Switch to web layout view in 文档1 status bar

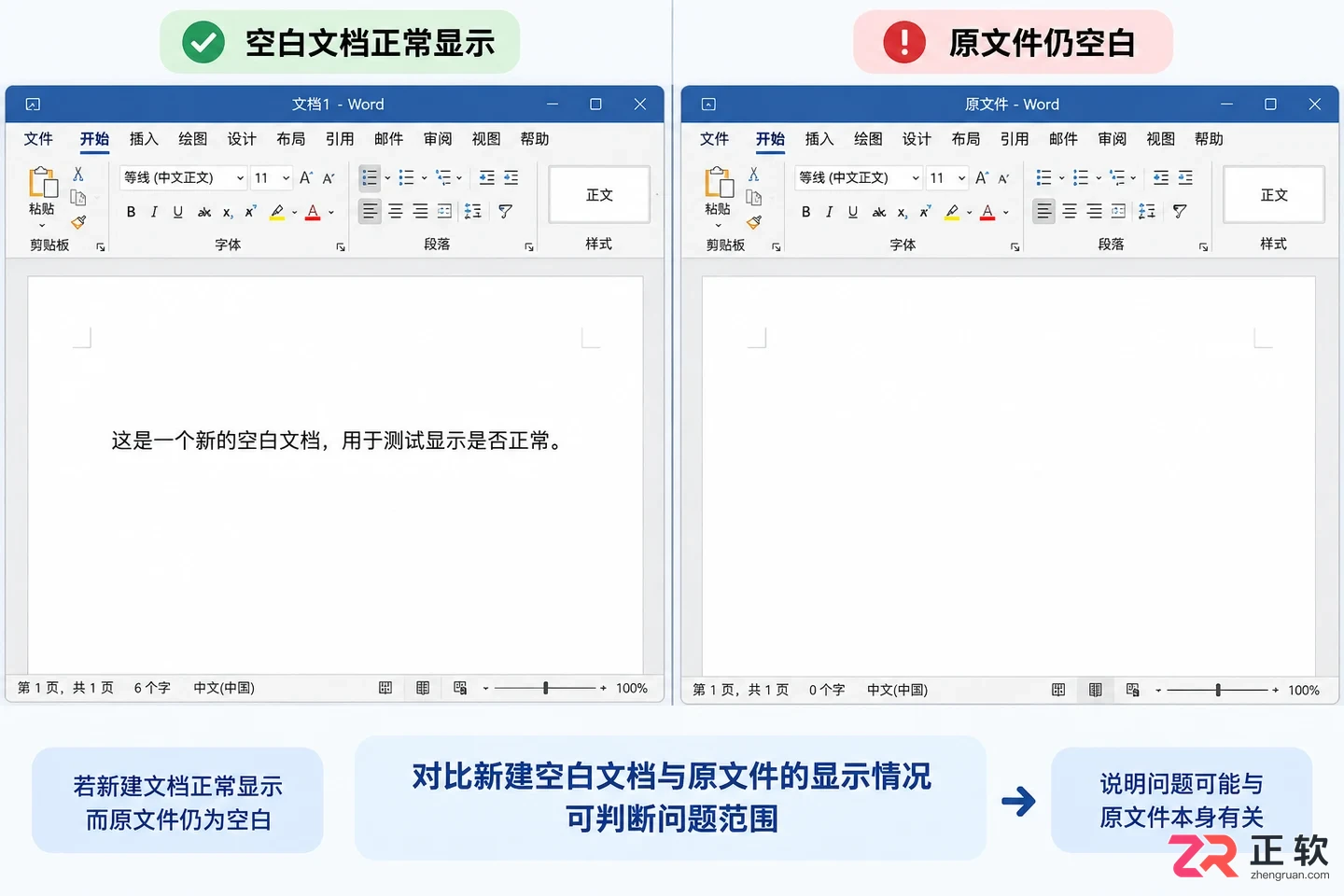[460, 688]
